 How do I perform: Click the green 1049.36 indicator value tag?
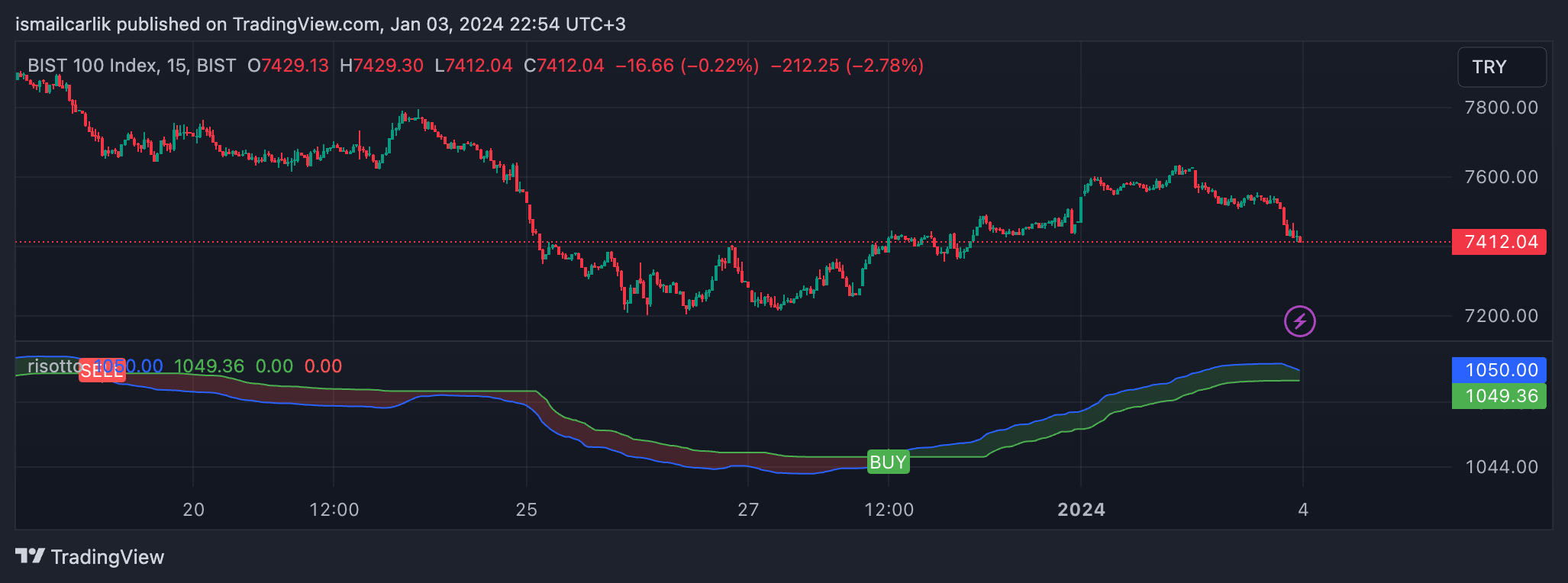(x=1499, y=396)
